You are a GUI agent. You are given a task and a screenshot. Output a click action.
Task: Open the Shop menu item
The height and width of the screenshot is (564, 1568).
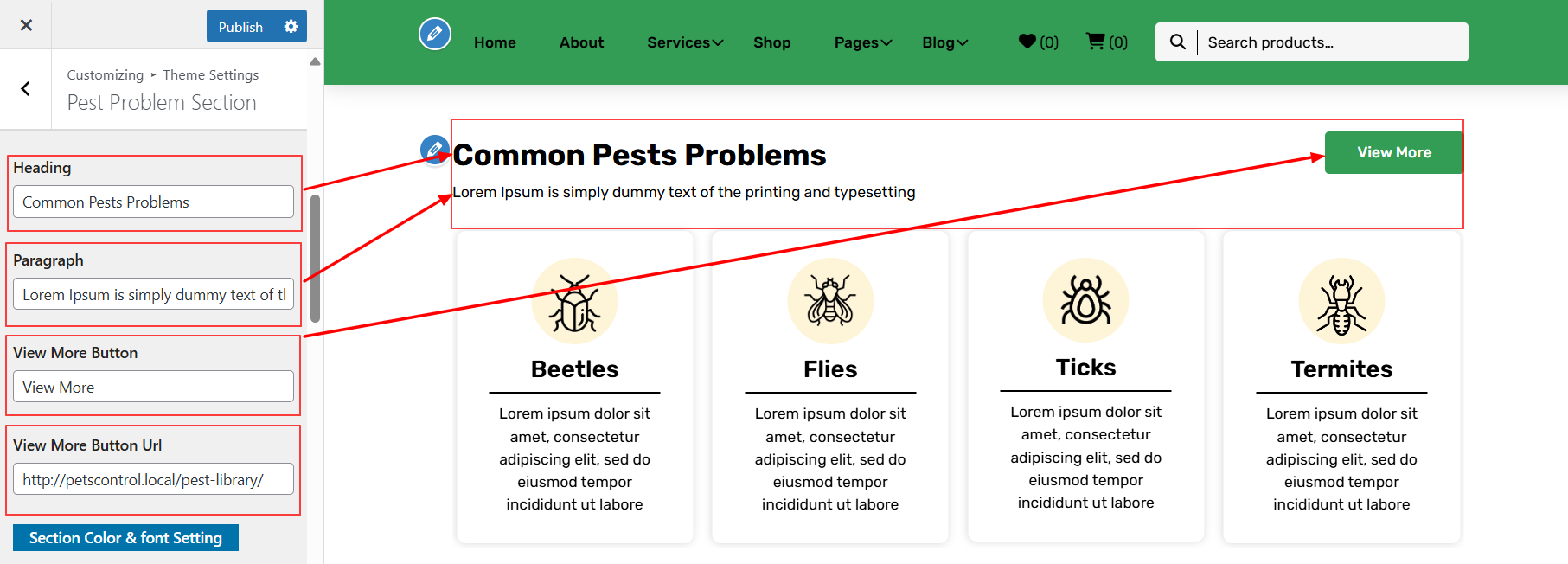(771, 42)
